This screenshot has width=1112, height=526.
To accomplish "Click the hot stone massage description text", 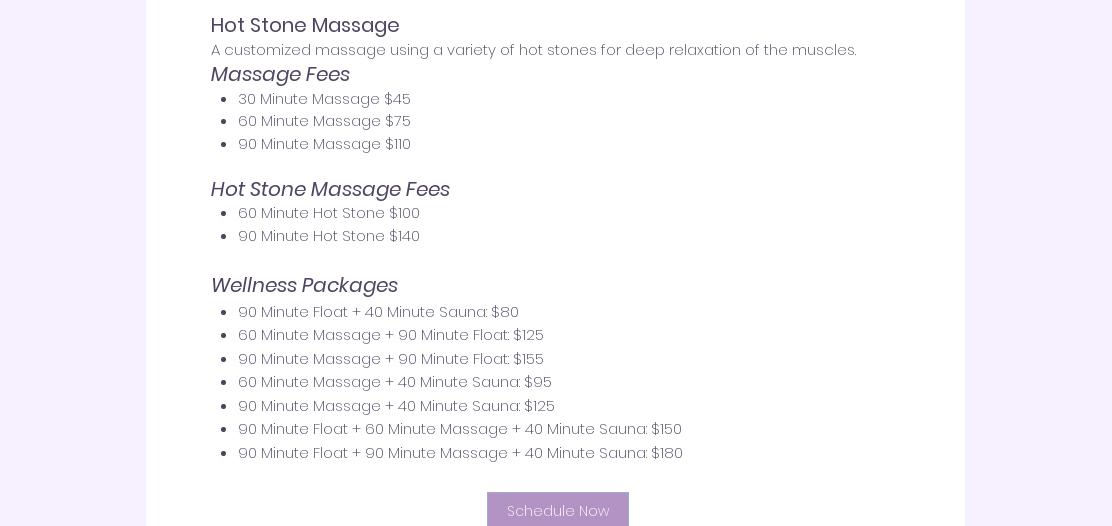I will pyautogui.click(x=533, y=50).
